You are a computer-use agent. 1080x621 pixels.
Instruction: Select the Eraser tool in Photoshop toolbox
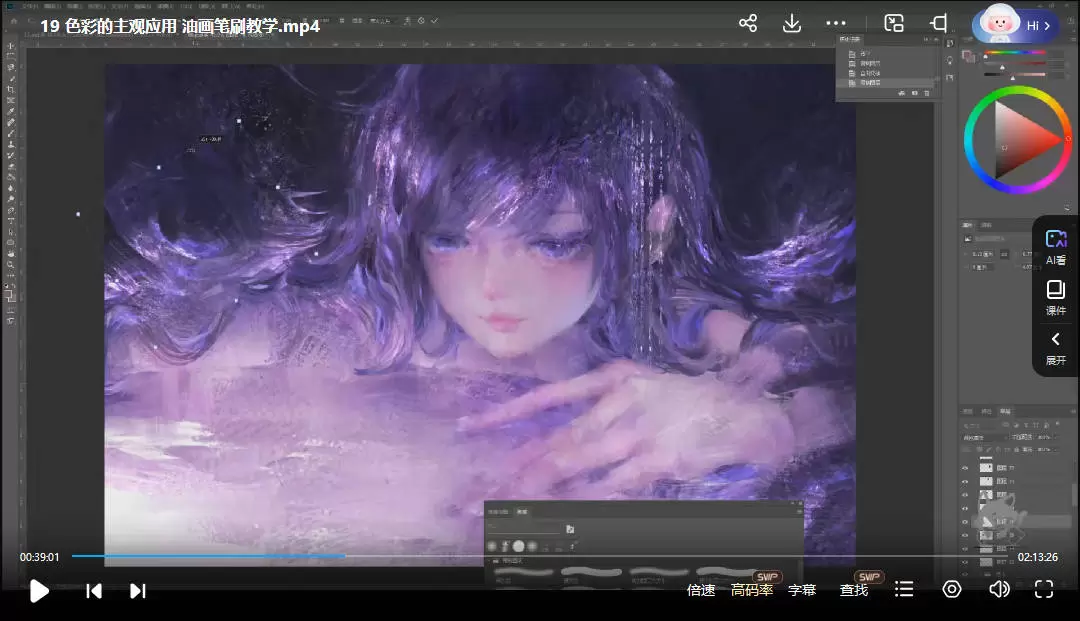coord(11,167)
